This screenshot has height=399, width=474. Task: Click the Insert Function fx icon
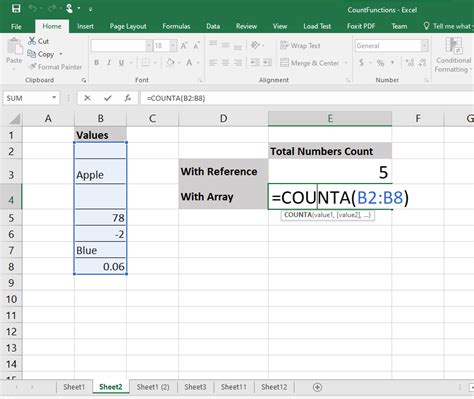click(128, 98)
